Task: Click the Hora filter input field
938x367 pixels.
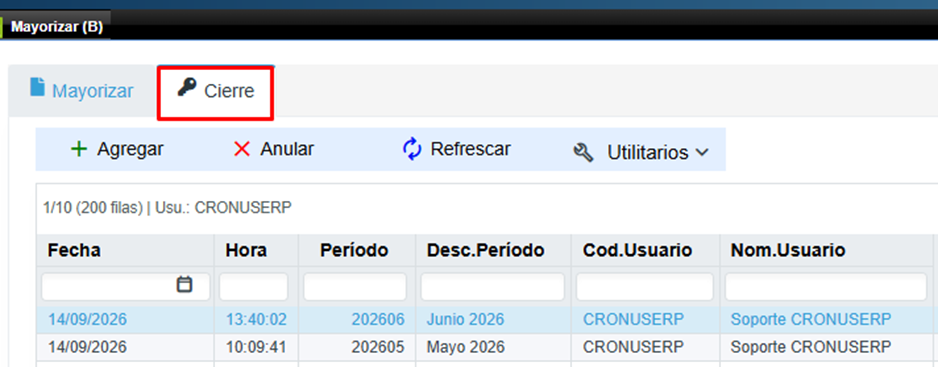Action: click(254, 287)
